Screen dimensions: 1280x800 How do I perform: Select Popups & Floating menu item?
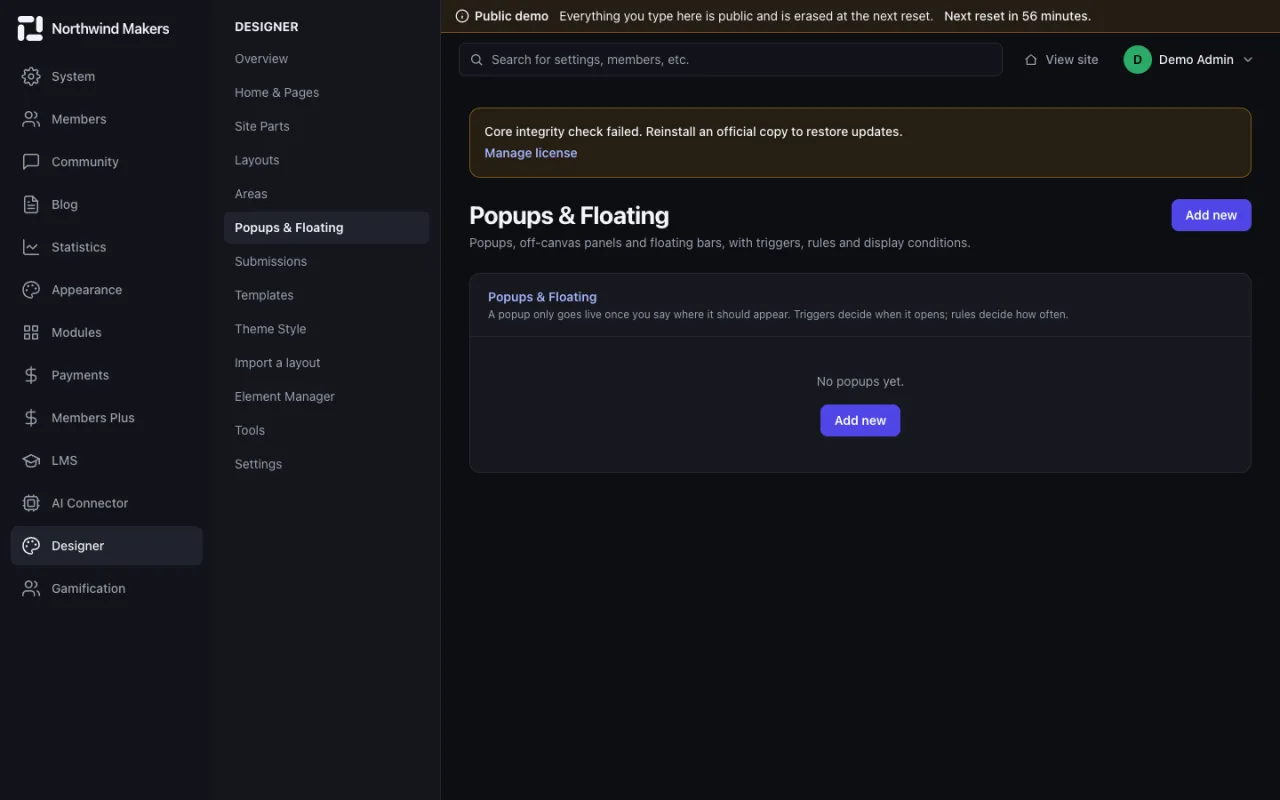click(x=326, y=228)
